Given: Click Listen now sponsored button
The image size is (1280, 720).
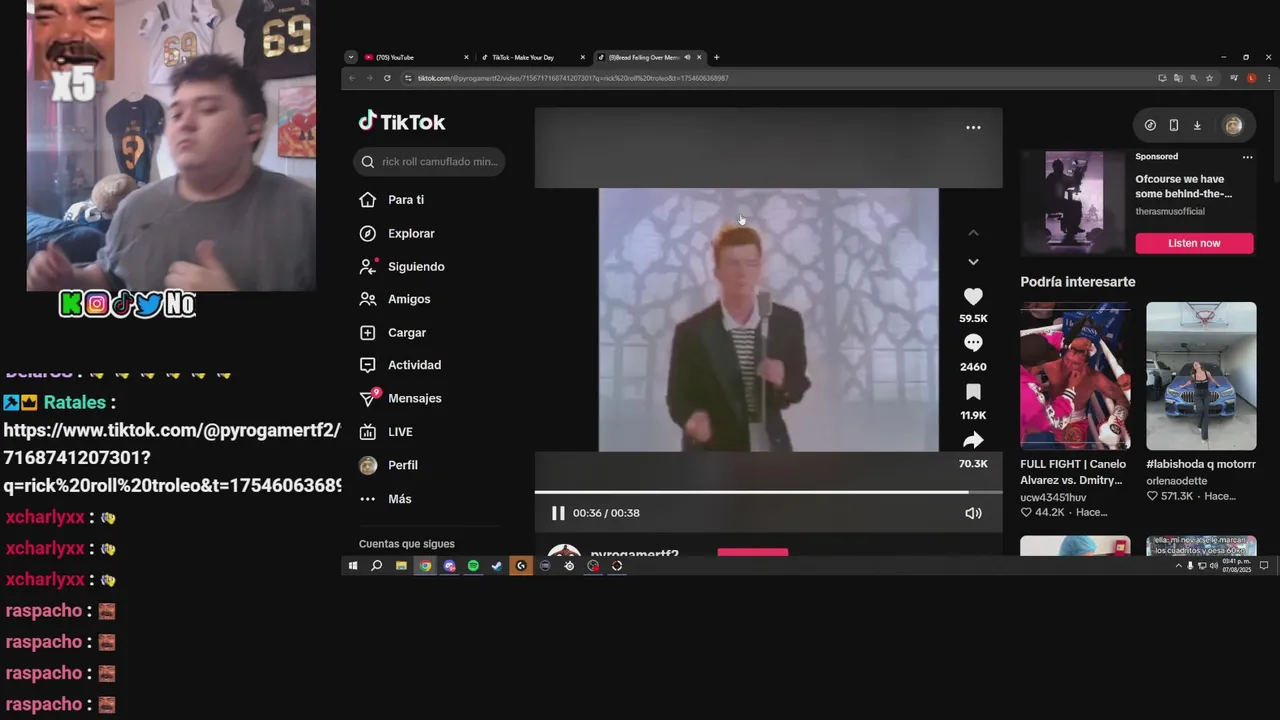Looking at the screenshot, I should (1194, 243).
